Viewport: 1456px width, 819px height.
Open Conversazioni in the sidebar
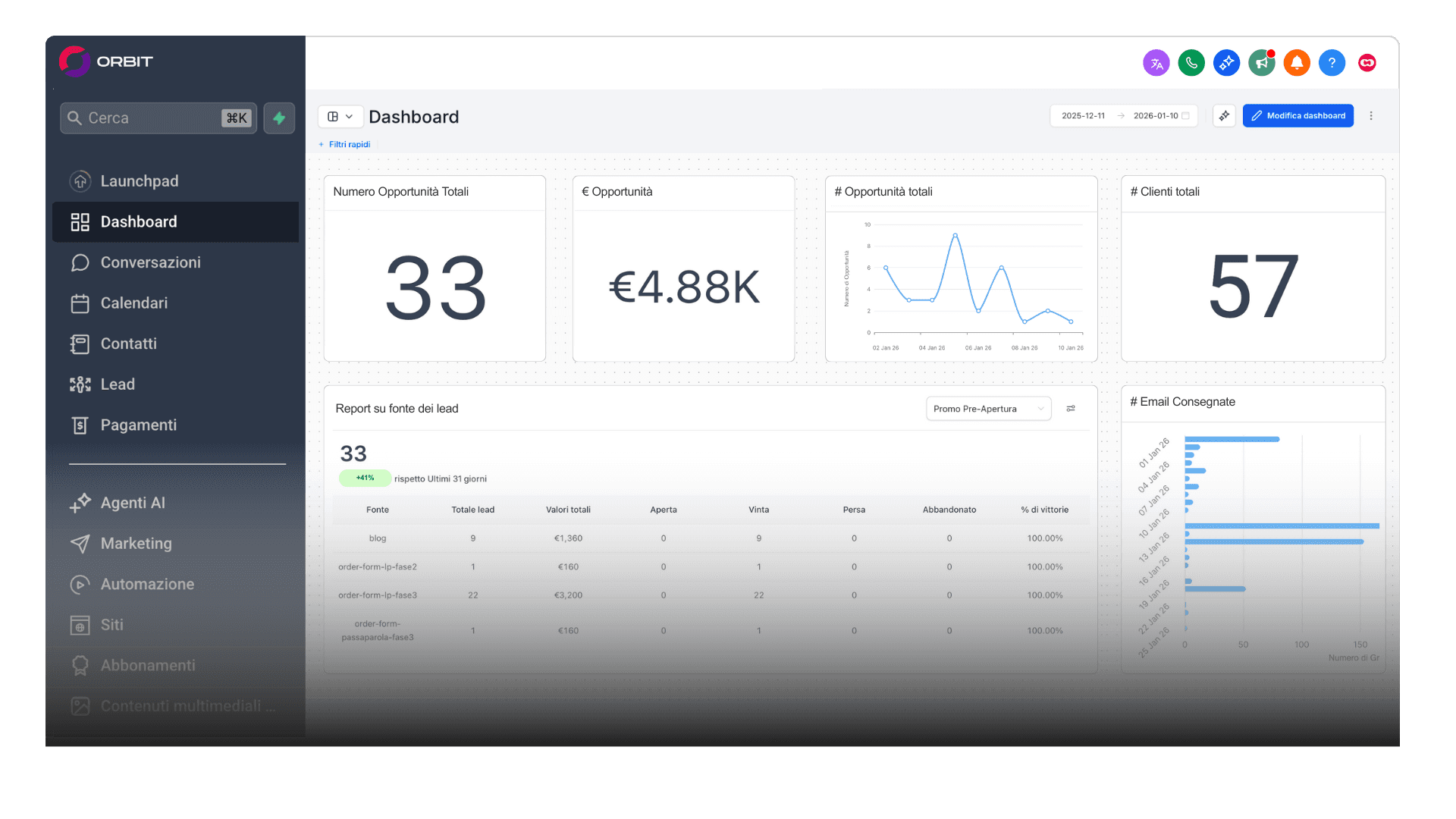click(150, 262)
